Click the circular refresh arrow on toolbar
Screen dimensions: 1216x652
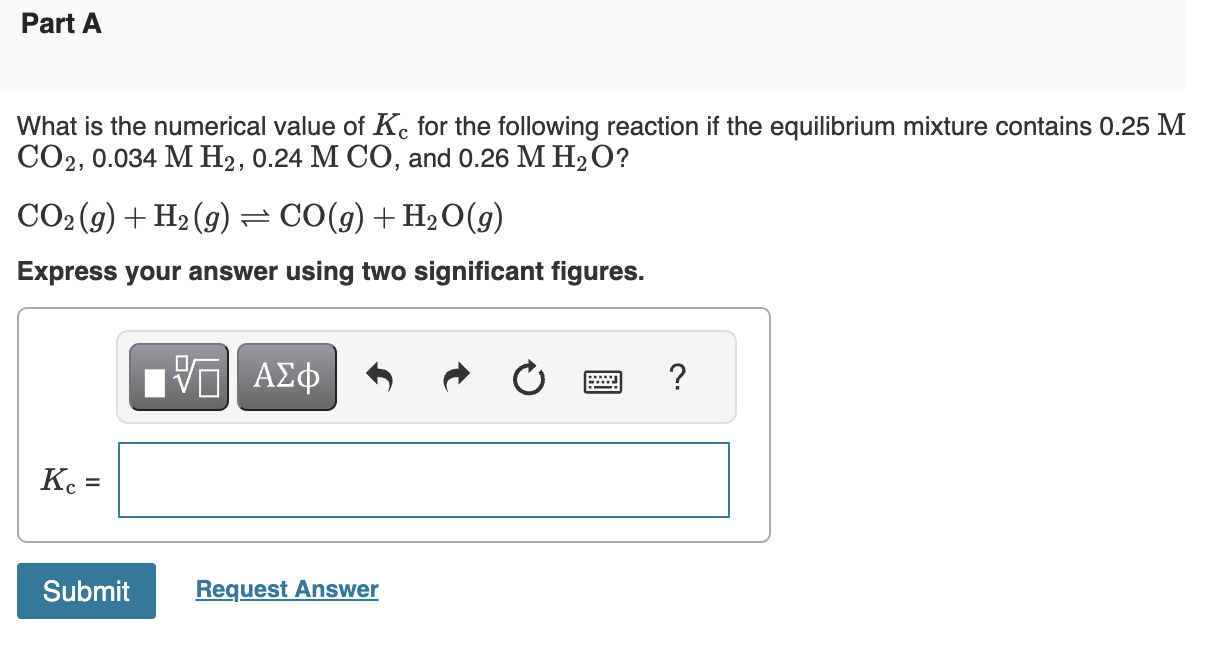(x=529, y=378)
